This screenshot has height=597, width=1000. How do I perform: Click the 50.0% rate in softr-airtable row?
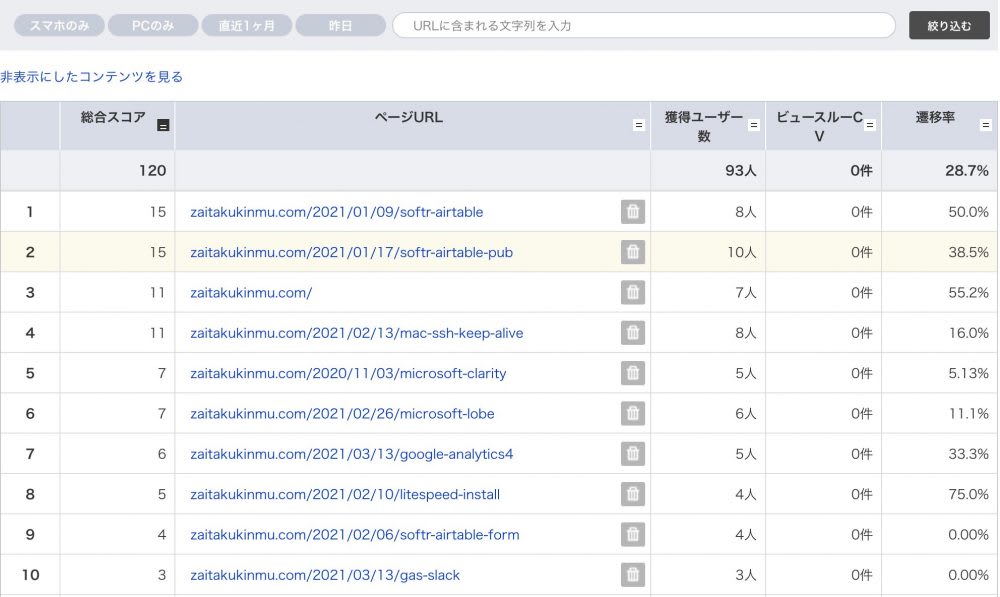968,212
